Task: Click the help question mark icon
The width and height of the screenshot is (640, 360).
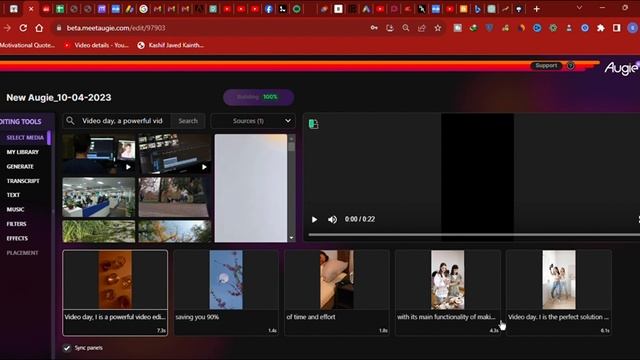Action: 571,66
